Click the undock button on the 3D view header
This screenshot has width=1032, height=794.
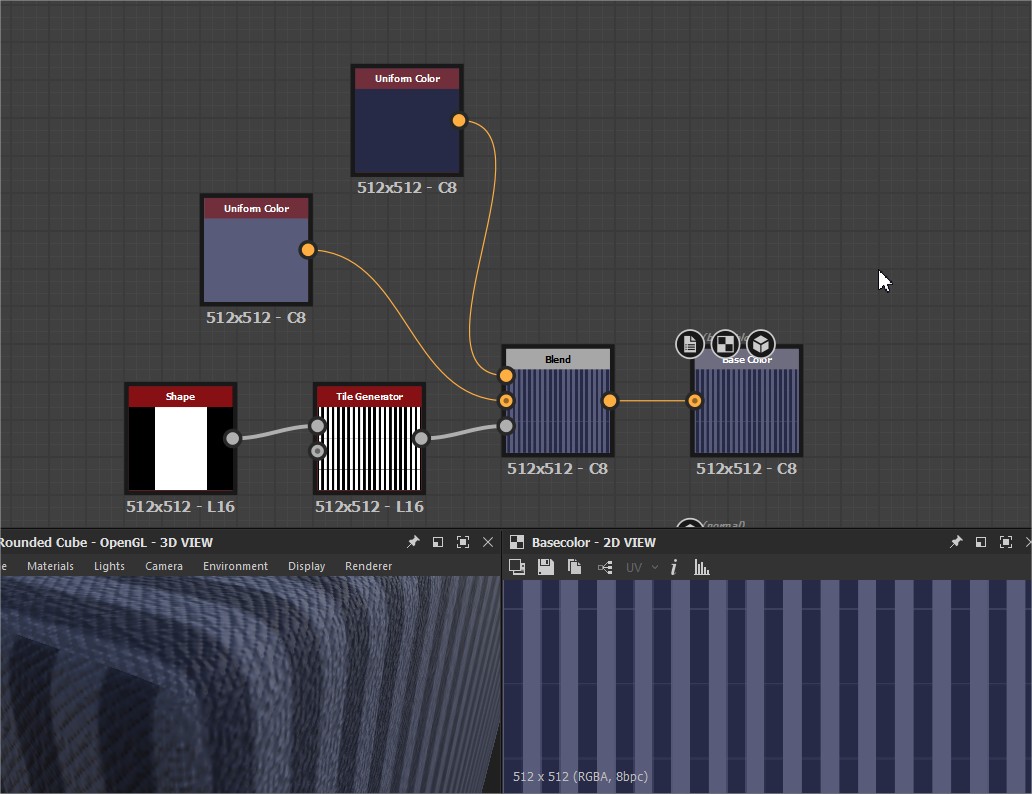(438, 541)
